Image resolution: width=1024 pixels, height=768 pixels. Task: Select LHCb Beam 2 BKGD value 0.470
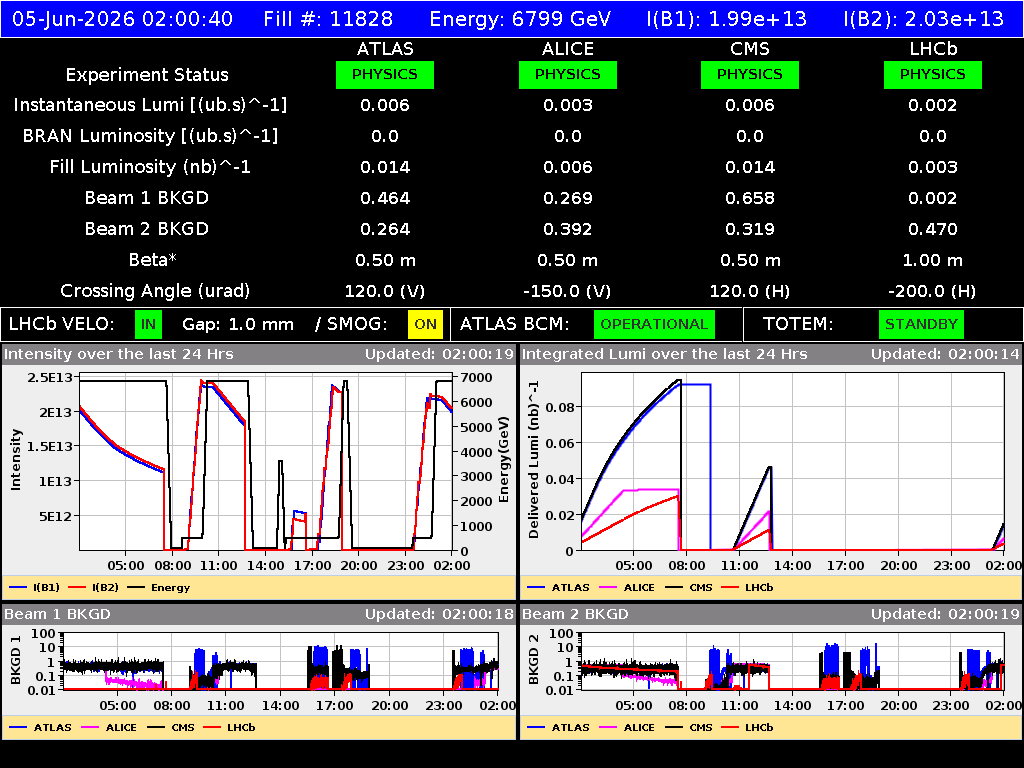[933, 229]
